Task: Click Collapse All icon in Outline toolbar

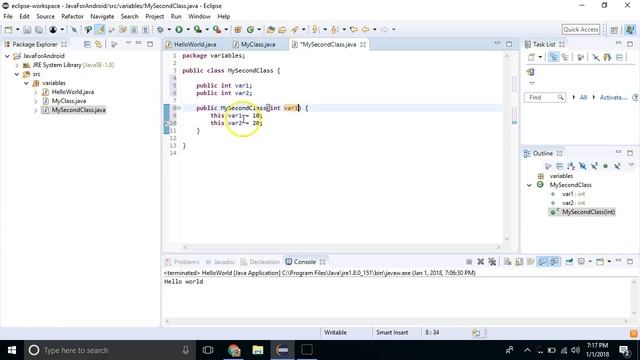Action: (560, 166)
